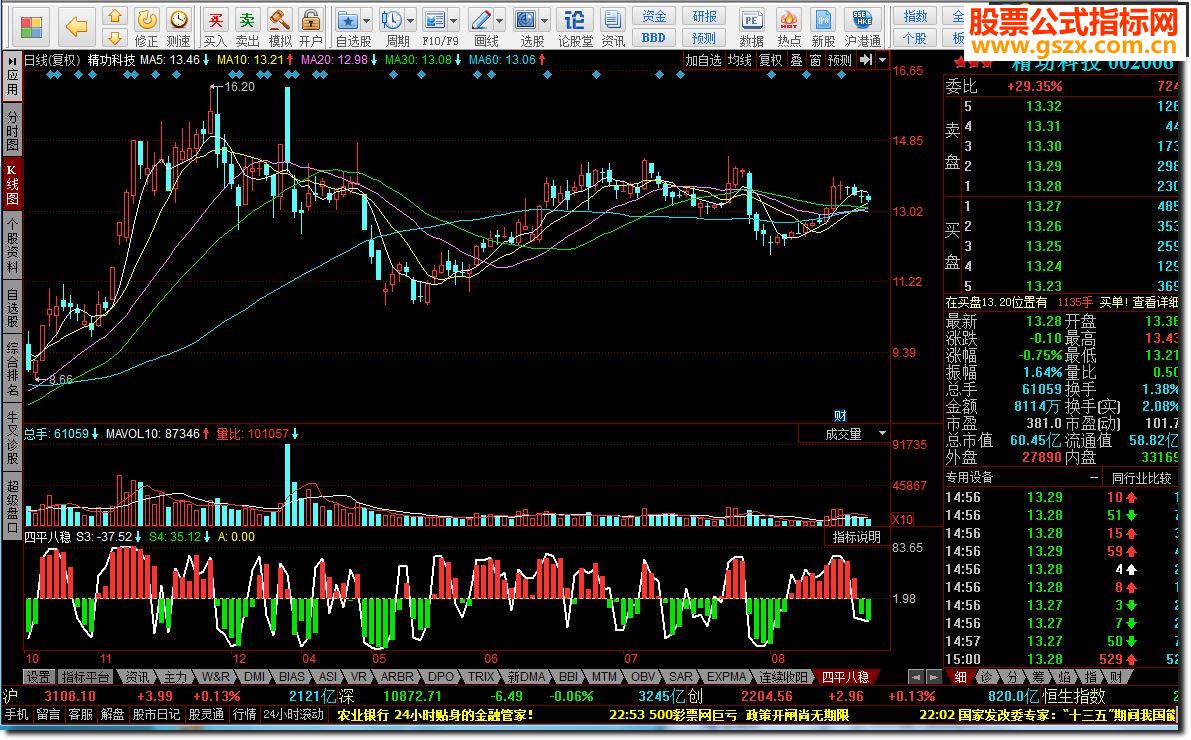Open the 分时图 side panel tab

[x=12, y=131]
